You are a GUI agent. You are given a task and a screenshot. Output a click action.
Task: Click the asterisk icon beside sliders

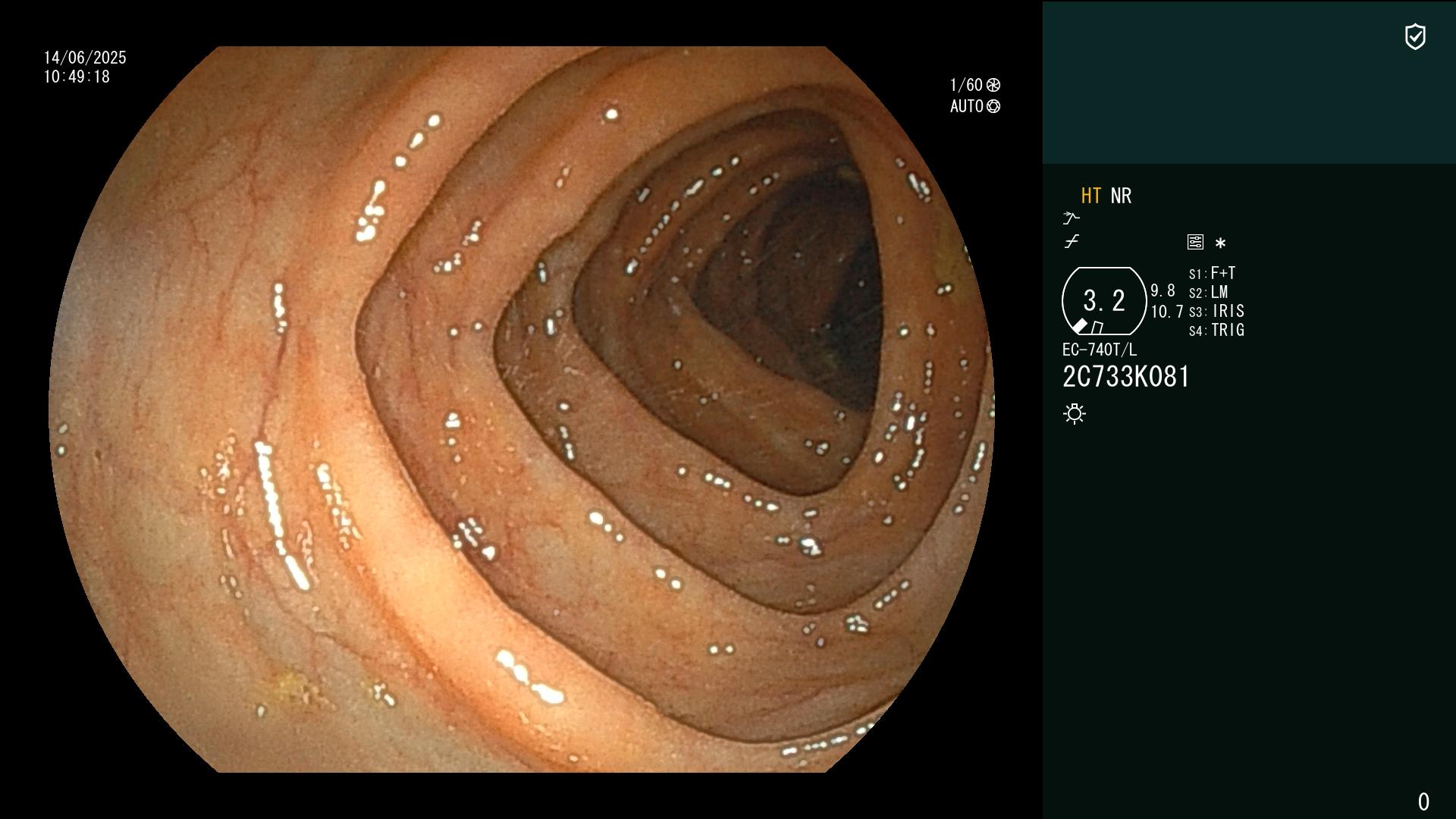(1220, 243)
